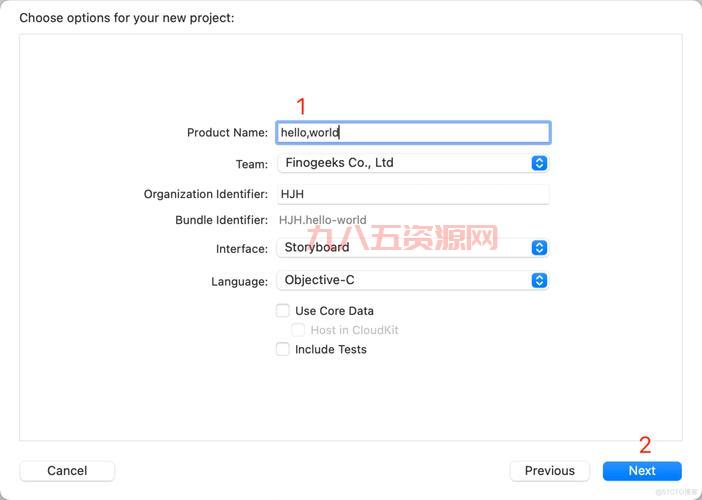Focus the Product Name text field
Image resolution: width=702 pixels, height=500 pixels.
pos(413,132)
